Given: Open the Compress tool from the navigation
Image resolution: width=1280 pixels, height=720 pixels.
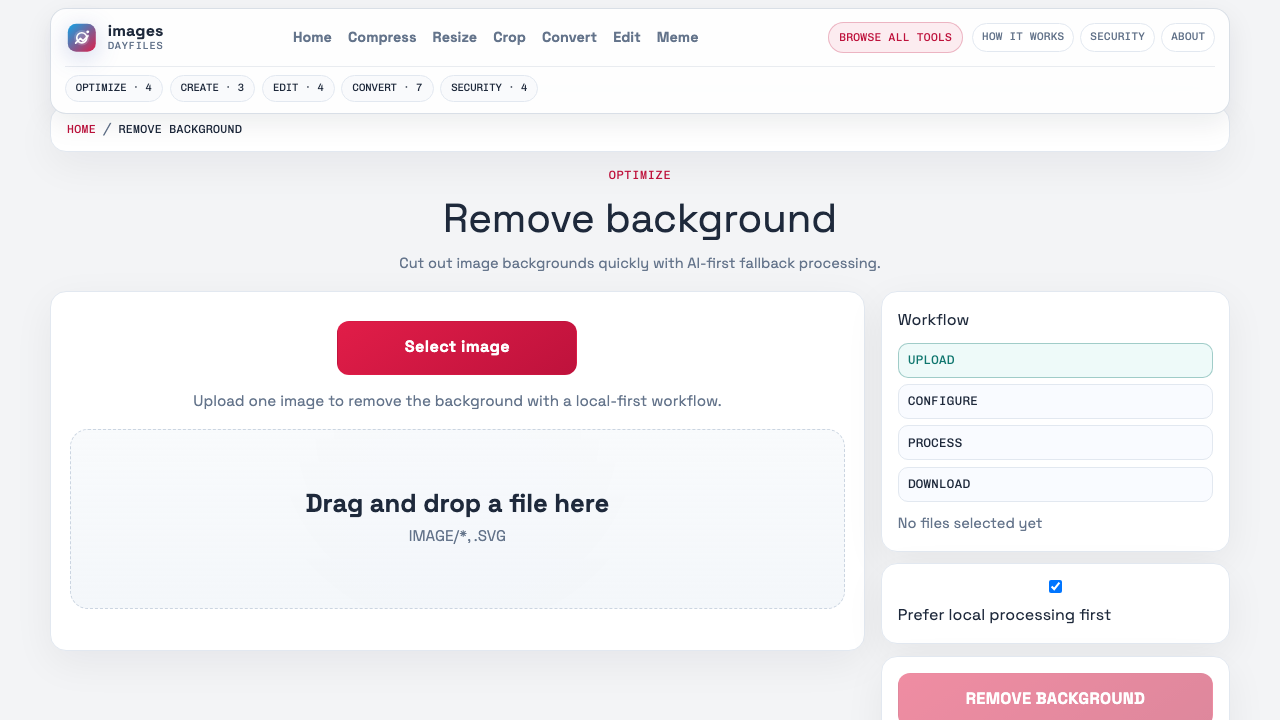Looking at the screenshot, I should (381, 37).
